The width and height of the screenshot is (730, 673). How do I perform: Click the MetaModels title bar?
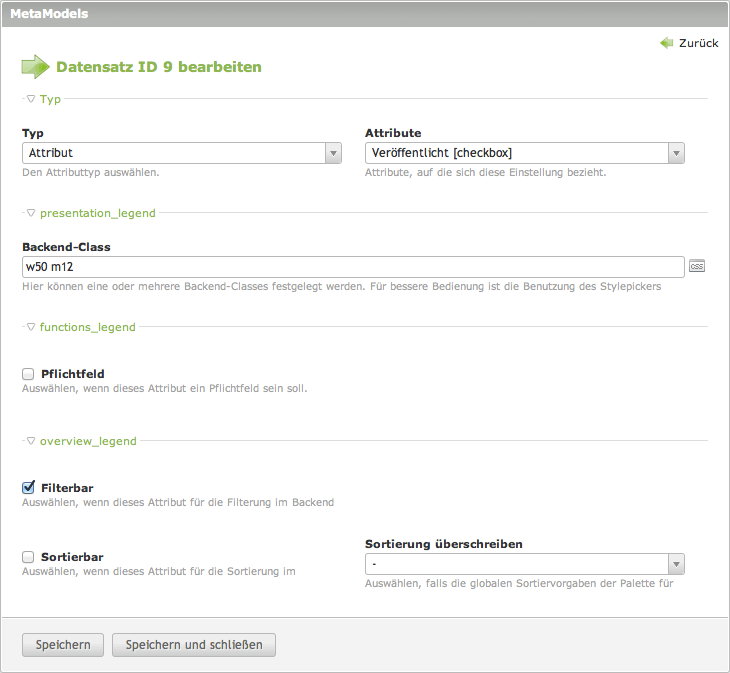(x=364, y=13)
